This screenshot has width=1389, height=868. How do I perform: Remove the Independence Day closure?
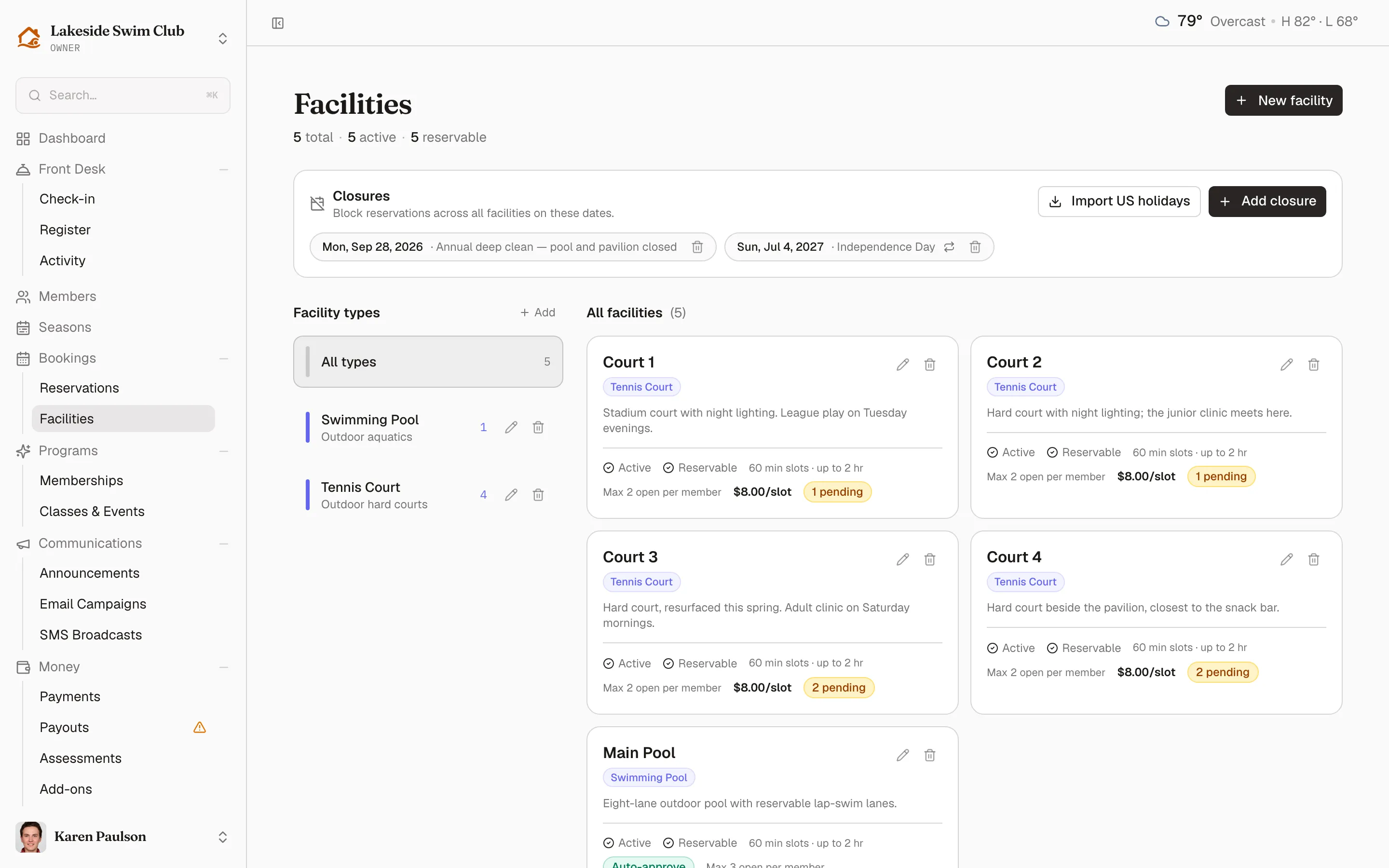(x=975, y=247)
